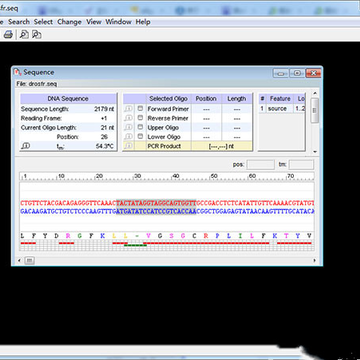Screen dimensions: 360x360
Task: Click the panel's vertical scrollbar up arrow
Action: [x=315, y=93]
